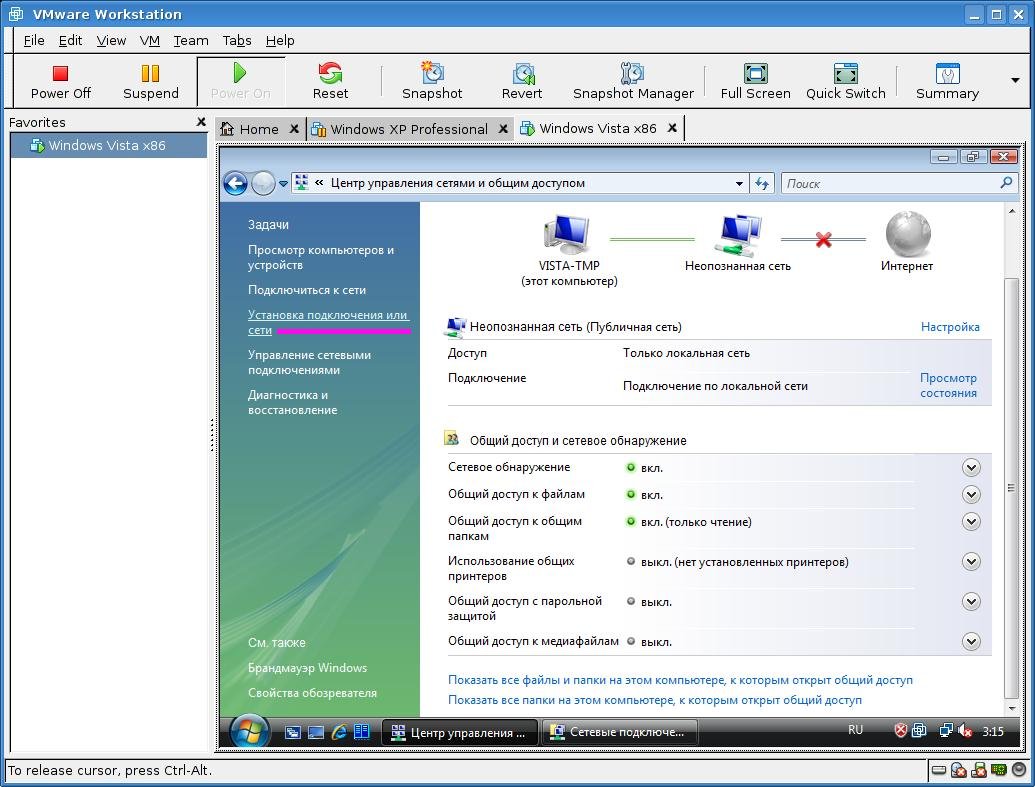1035x787 pixels.
Task: Click the RU language indicator
Action: pos(855,730)
